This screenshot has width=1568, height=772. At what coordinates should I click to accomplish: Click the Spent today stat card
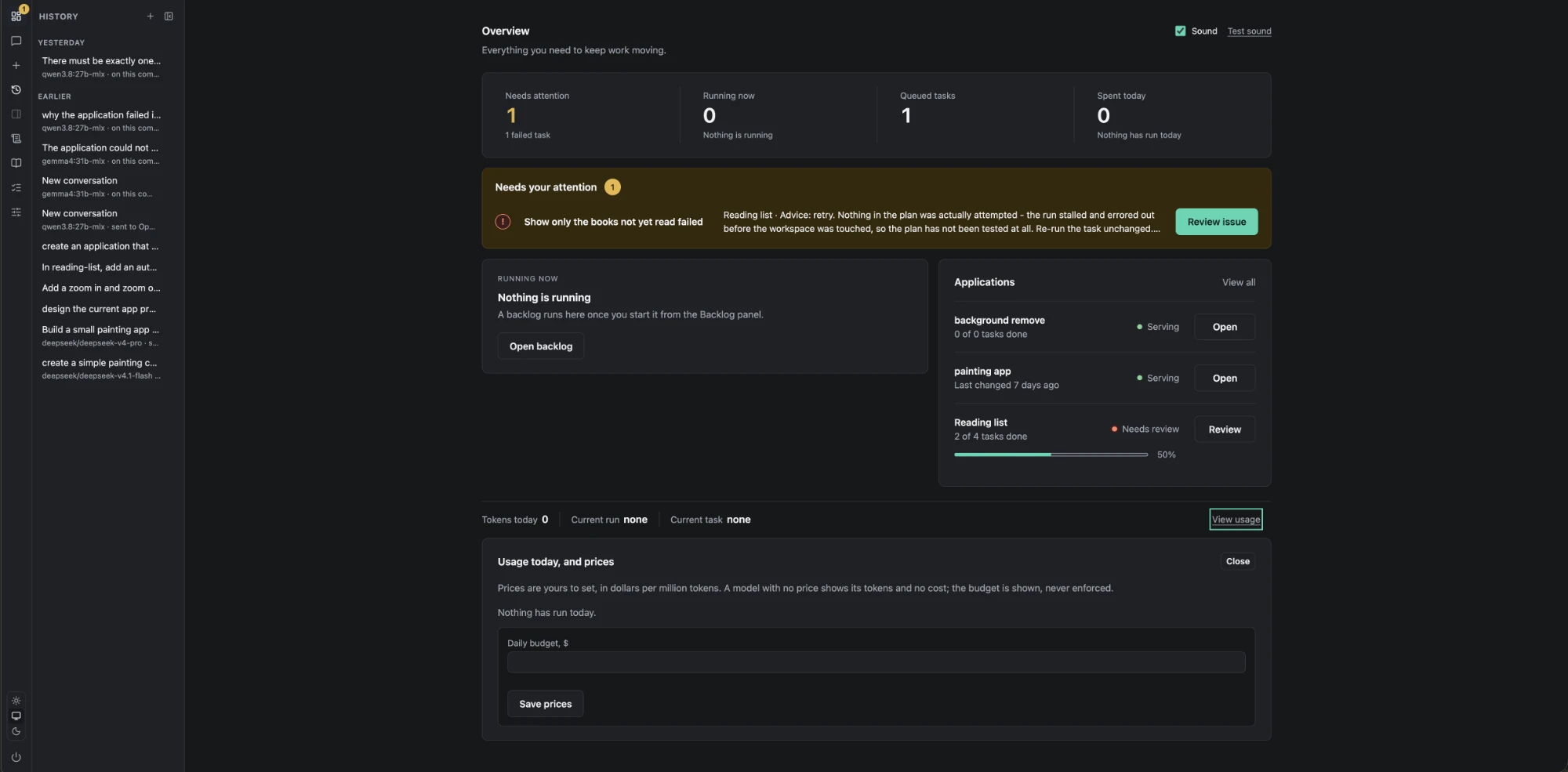pyautogui.click(x=1171, y=115)
